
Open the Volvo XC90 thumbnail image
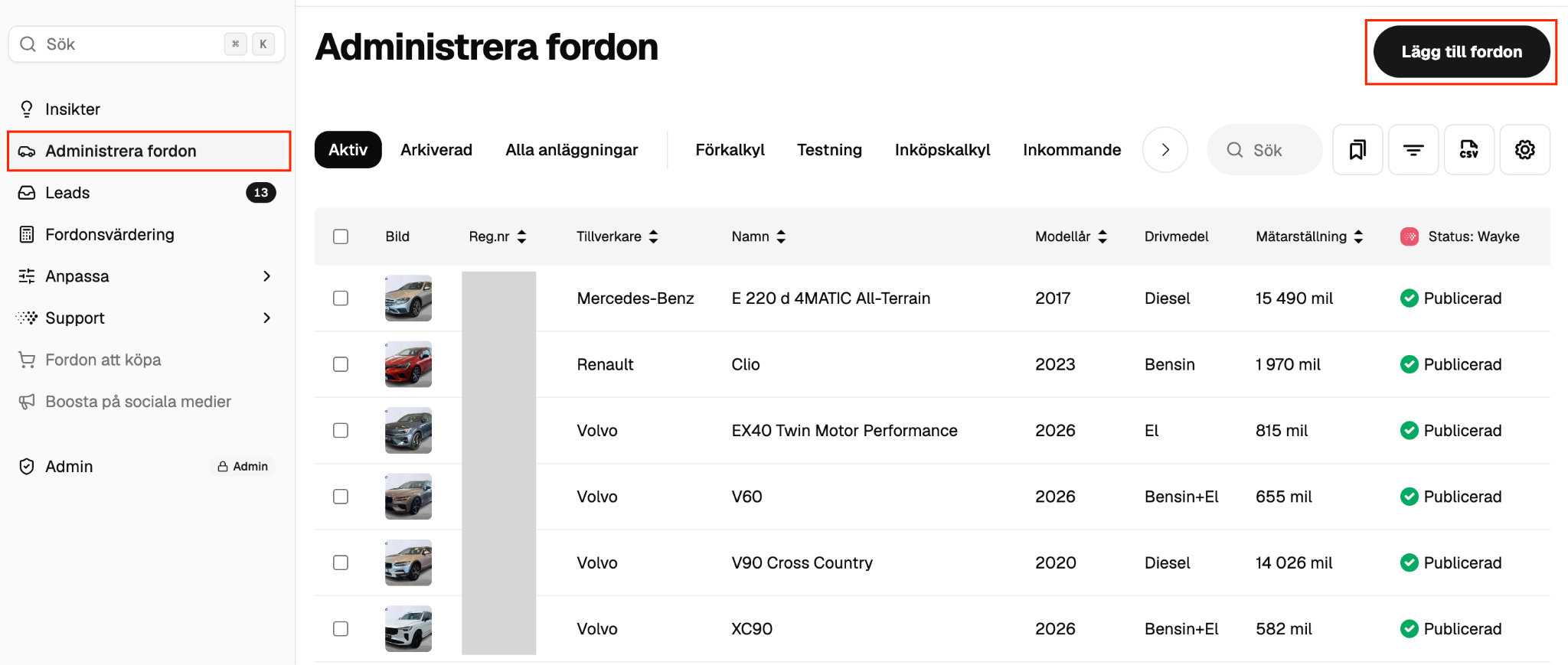(408, 629)
